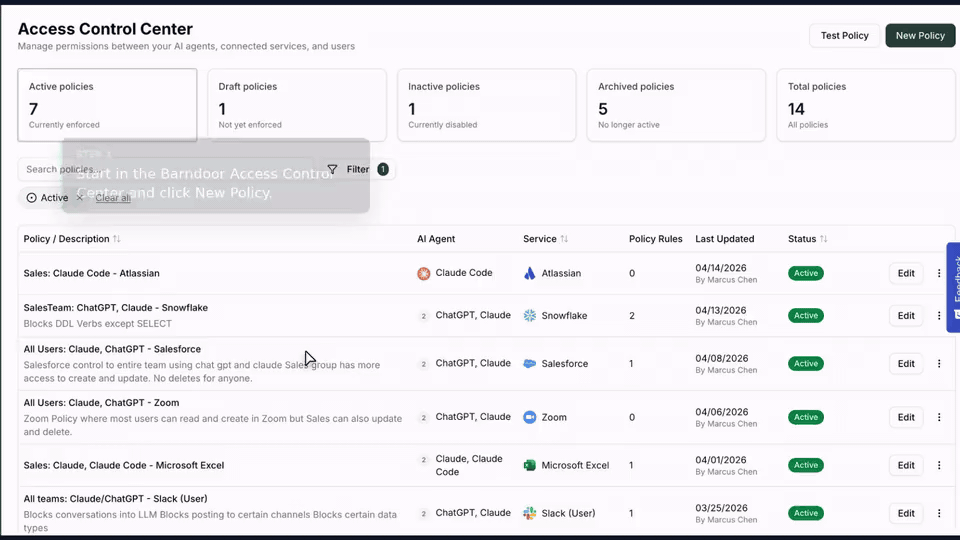
Task: Click the Claude Code agent icon
Action: pos(424,273)
